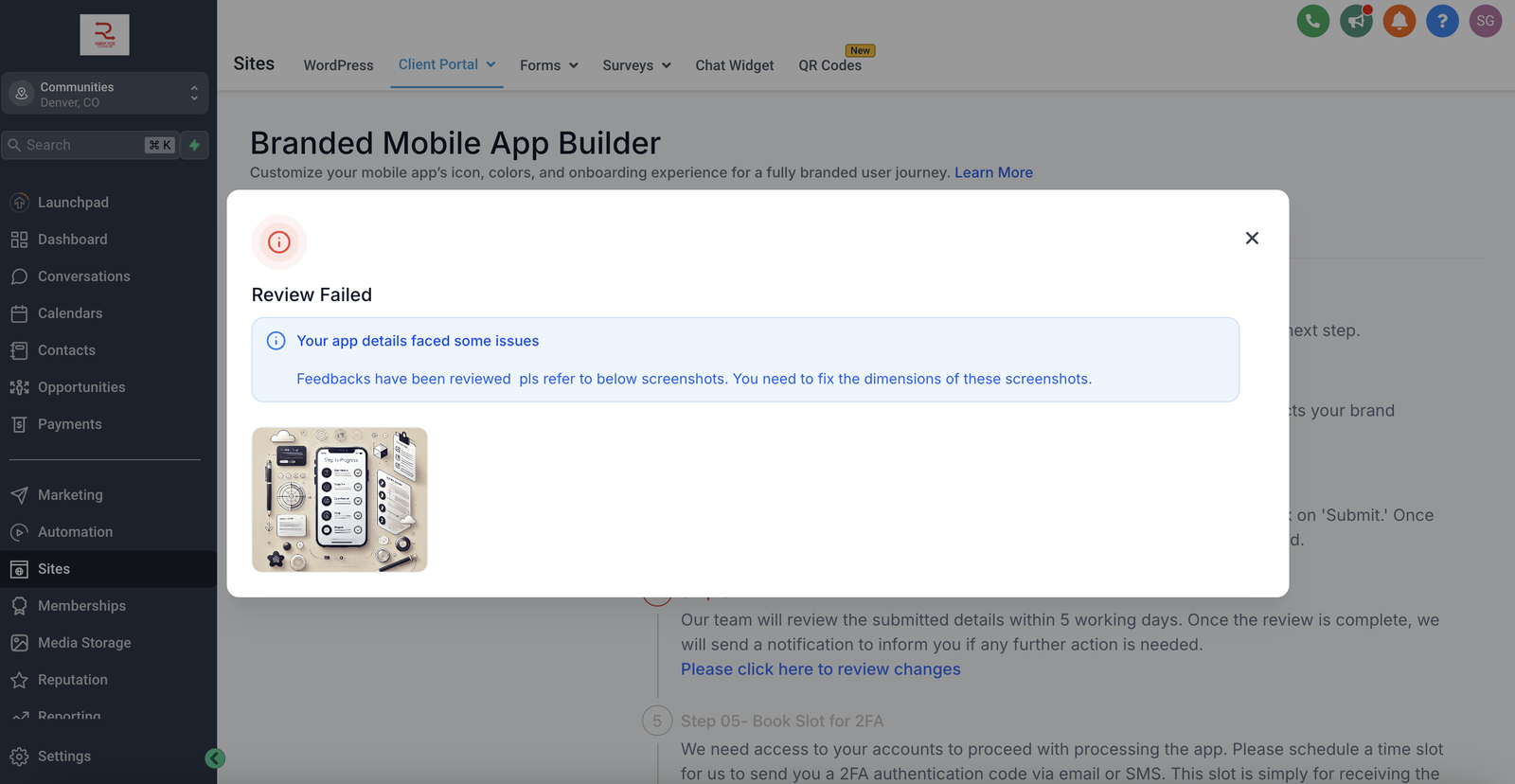This screenshot has width=1515, height=784.
Task: Close the Review Failed dialog
Action: 1252,238
